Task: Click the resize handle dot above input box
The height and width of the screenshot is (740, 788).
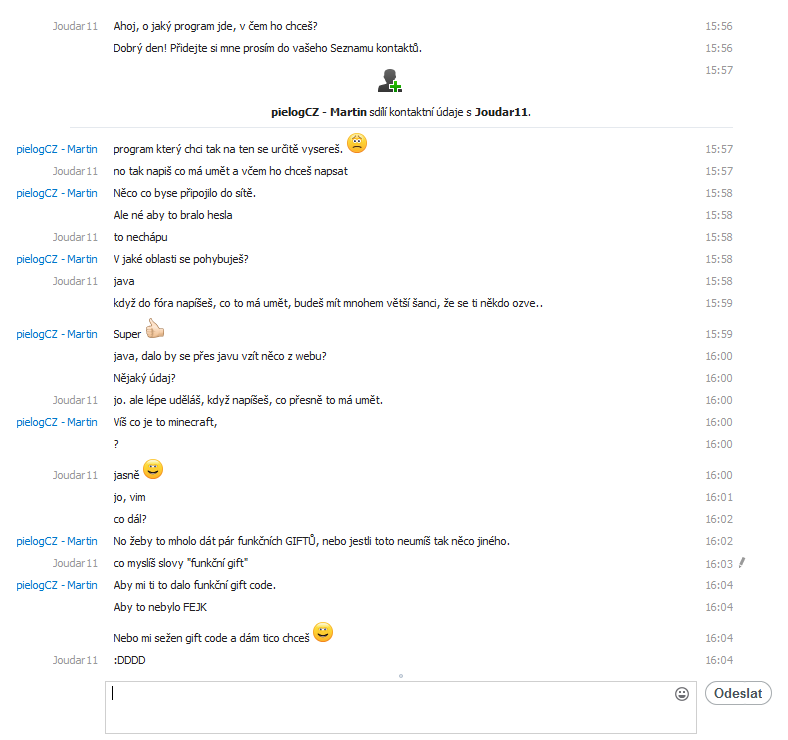Action: (400, 676)
